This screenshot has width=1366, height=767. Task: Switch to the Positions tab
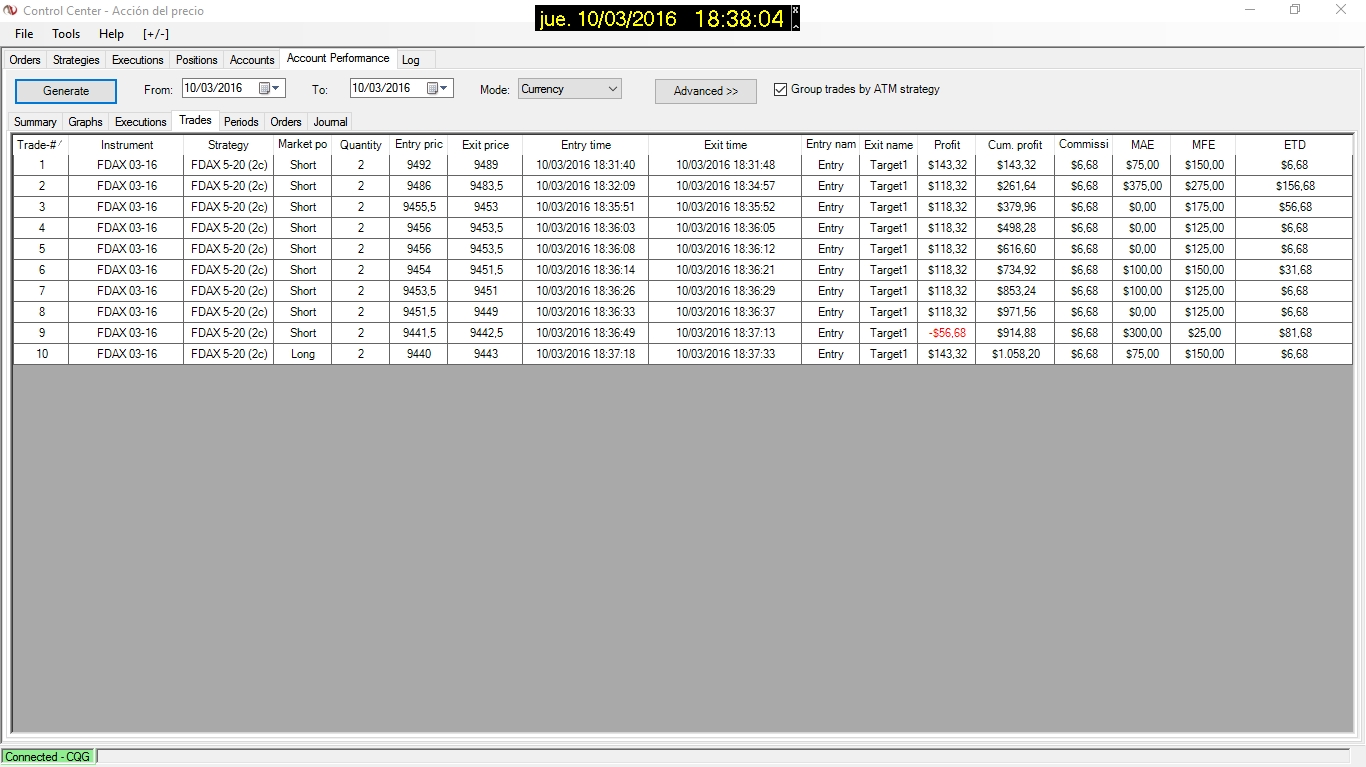(x=197, y=60)
